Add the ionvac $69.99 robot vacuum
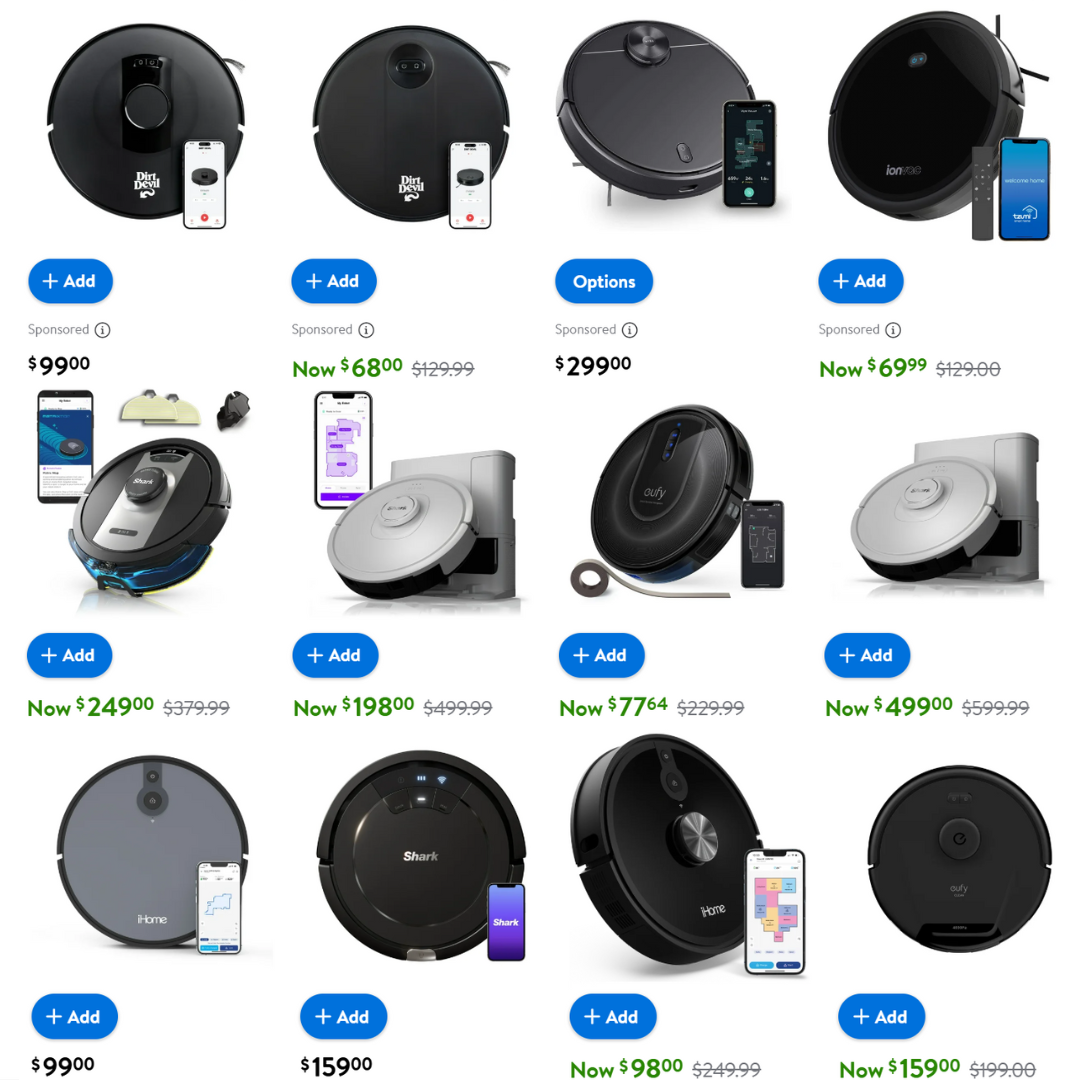 pos(860,281)
